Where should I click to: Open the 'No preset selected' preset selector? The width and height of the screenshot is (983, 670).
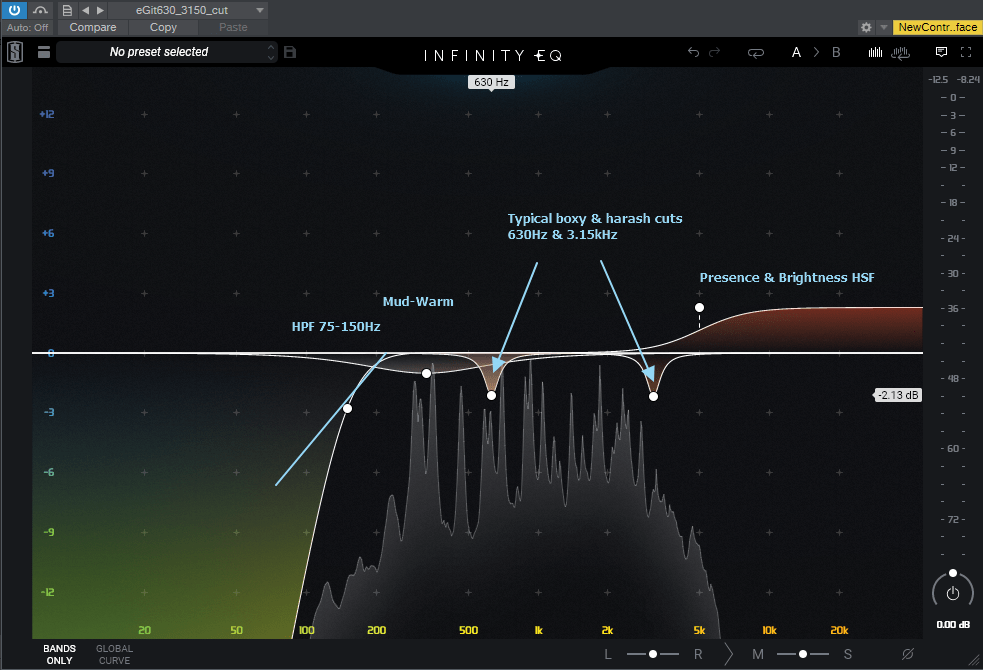(x=165, y=52)
